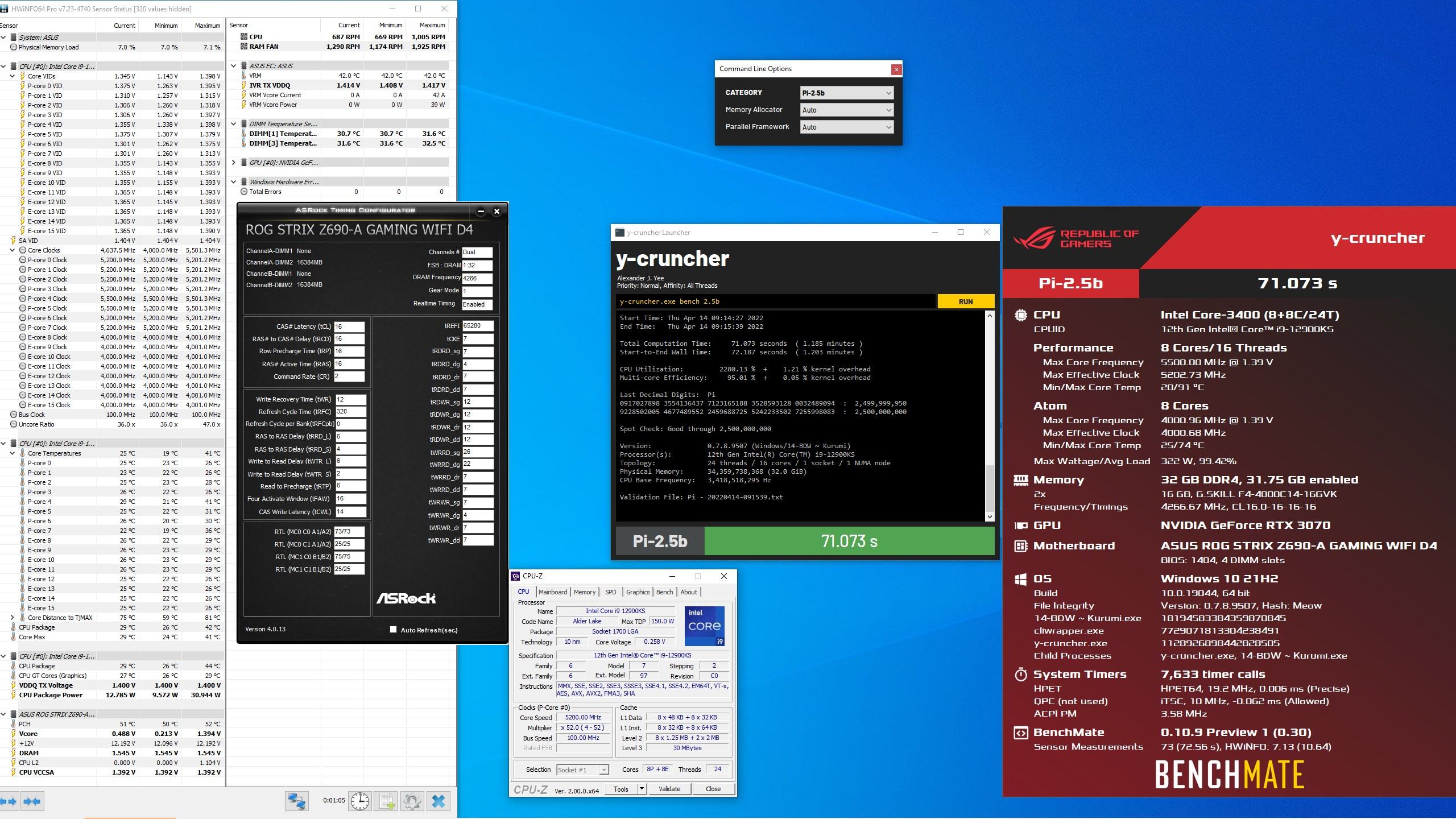The height and width of the screenshot is (819, 1456).
Task: Close HWiNFO sensors with blue X icon
Action: point(439,801)
